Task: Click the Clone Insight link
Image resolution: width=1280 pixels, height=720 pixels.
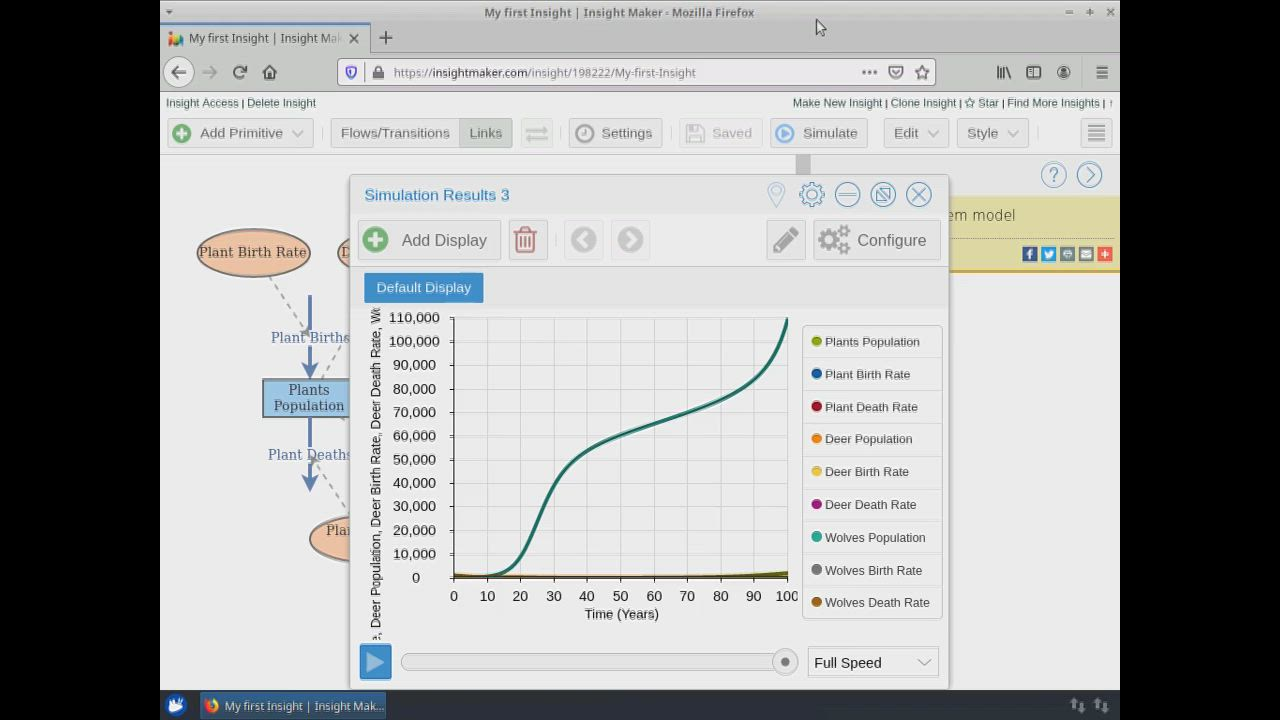Action: point(923,103)
